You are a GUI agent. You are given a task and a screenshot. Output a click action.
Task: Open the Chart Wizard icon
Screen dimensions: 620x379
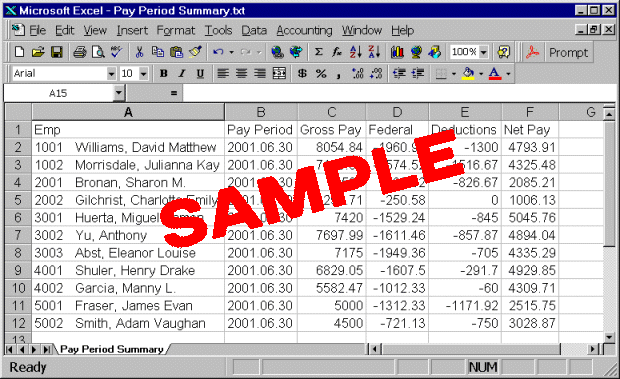(397, 52)
